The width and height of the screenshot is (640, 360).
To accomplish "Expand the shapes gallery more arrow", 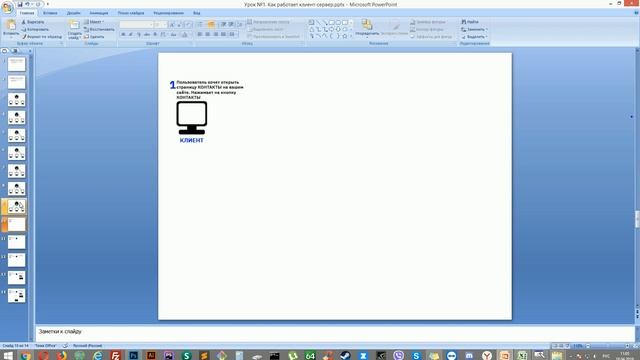I will [351, 36].
